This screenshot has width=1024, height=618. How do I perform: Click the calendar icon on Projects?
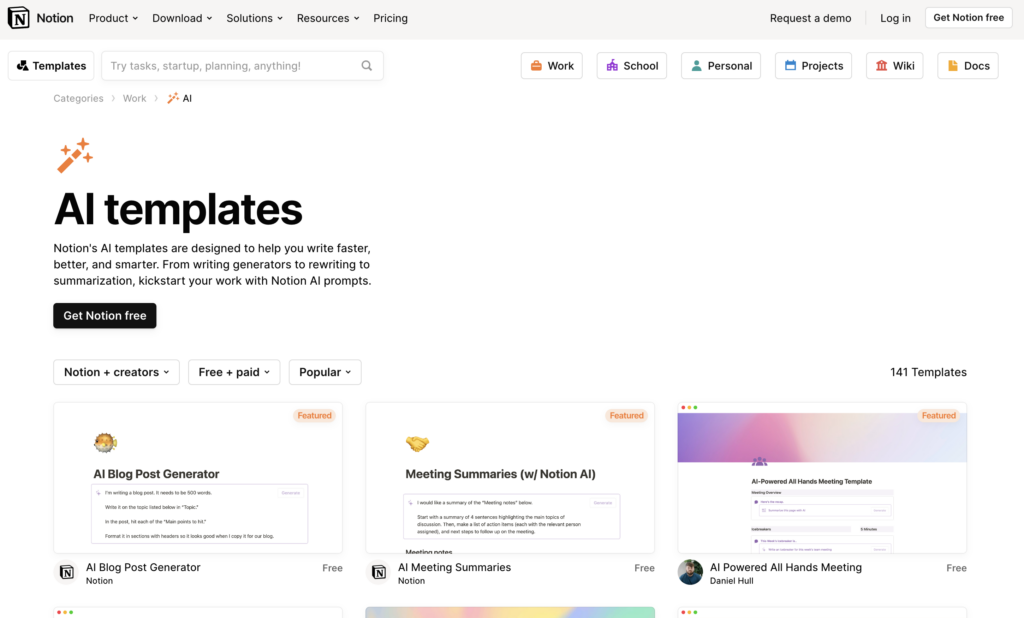[790, 65]
